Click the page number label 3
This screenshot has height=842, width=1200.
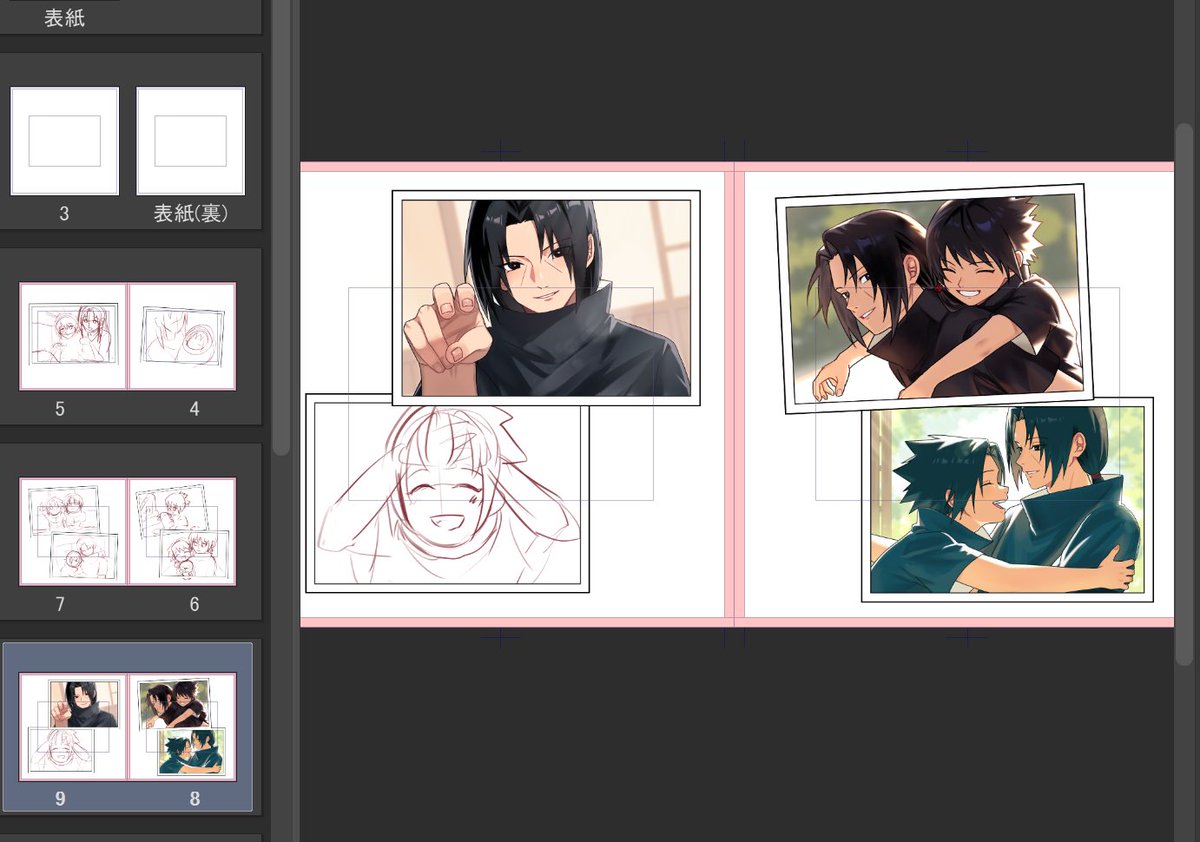tap(64, 213)
